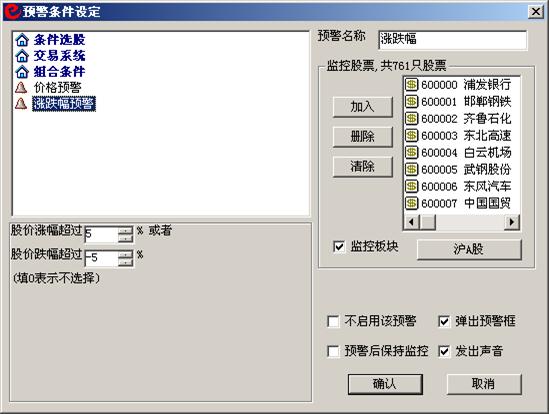Click the house icon beside 条件选股
This screenshot has height=414, width=549.
point(22,40)
